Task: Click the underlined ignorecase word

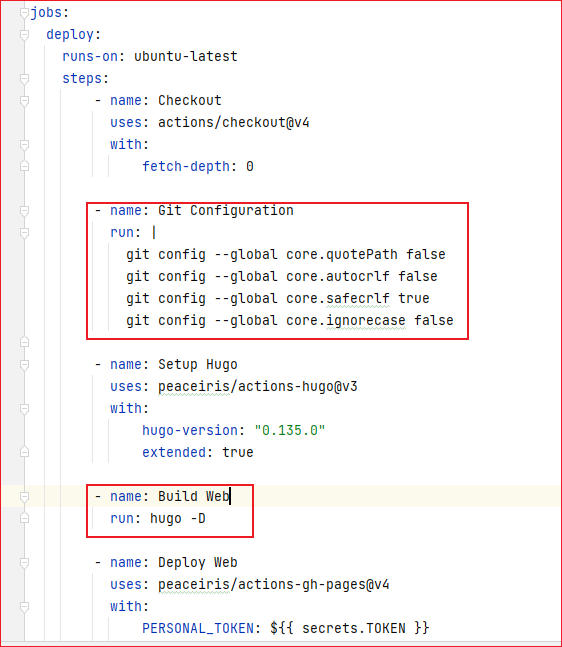Action: 366,321
